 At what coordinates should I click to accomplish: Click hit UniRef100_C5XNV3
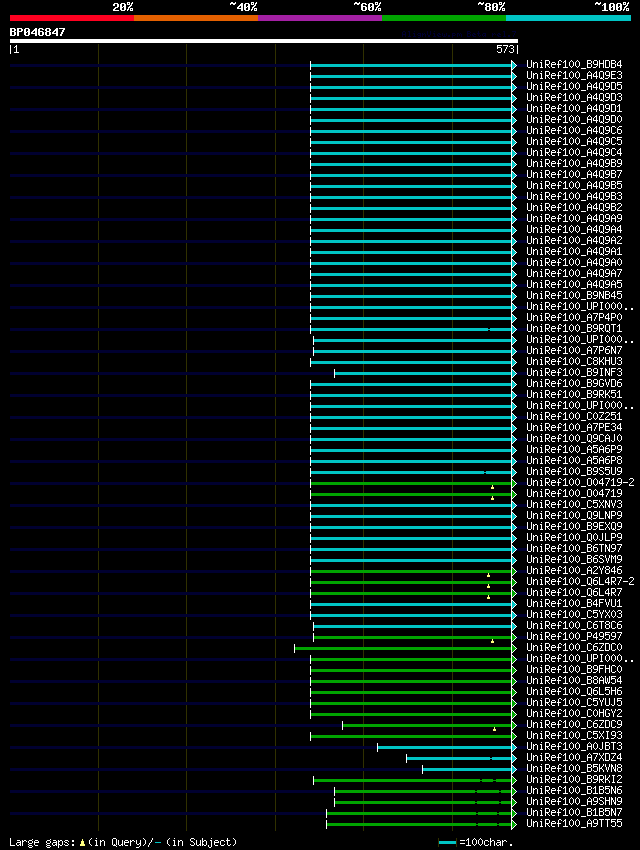point(574,505)
